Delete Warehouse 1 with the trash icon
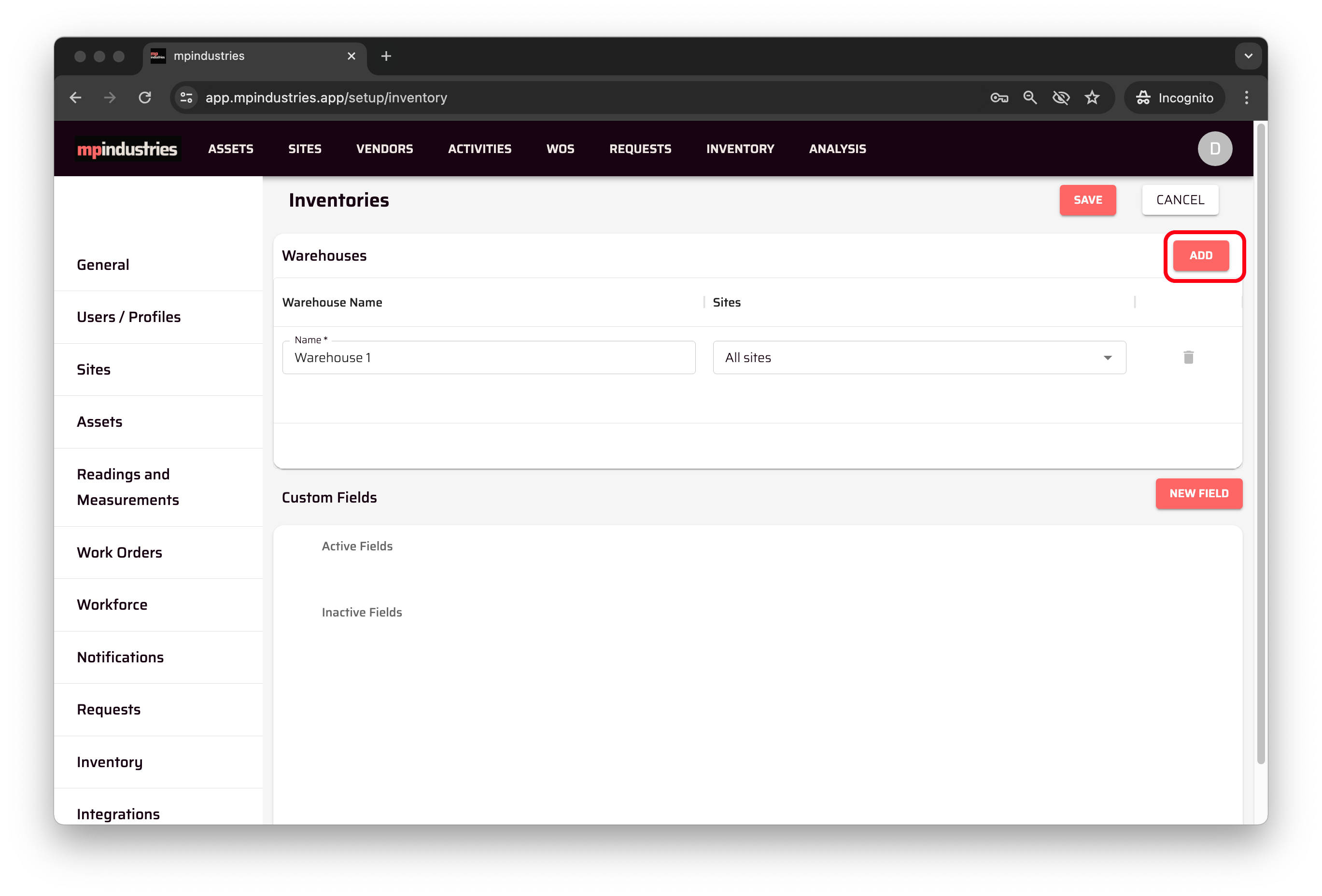The image size is (1322, 896). [1188, 357]
